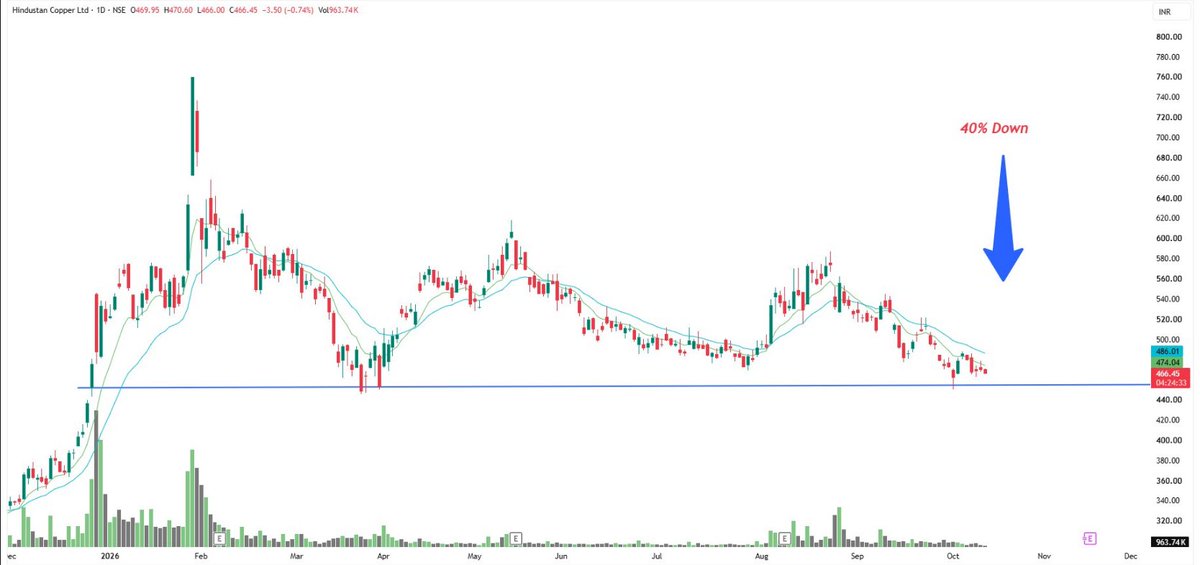This screenshot has width=1200, height=565.
Task: Click the 320.00 price axis label
Action: 1169,521
